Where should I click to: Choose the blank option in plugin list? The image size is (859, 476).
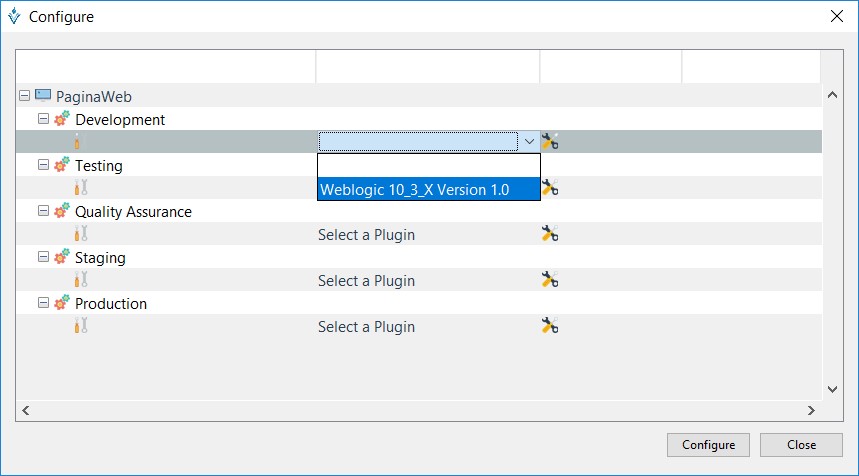point(429,165)
